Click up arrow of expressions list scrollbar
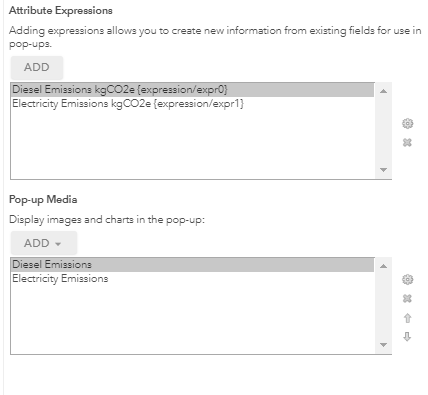428x395 pixels. coord(383,91)
